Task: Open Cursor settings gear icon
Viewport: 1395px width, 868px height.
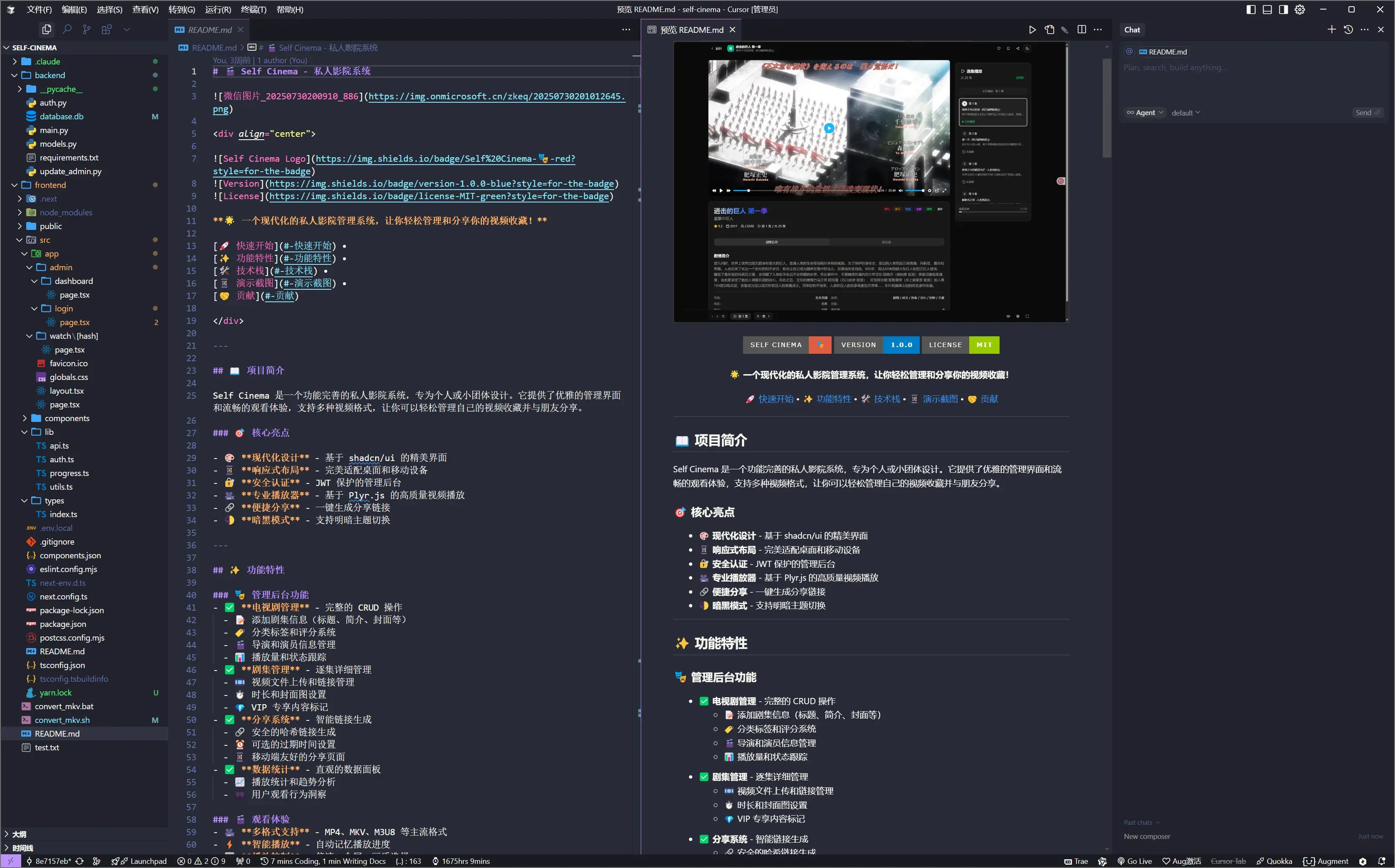Action: pyautogui.click(x=1300, y=9)
